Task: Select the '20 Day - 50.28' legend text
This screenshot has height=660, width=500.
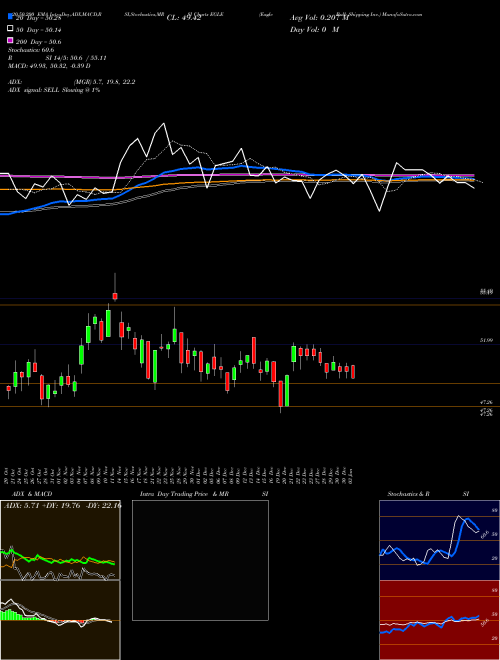Action: (38, 18)
